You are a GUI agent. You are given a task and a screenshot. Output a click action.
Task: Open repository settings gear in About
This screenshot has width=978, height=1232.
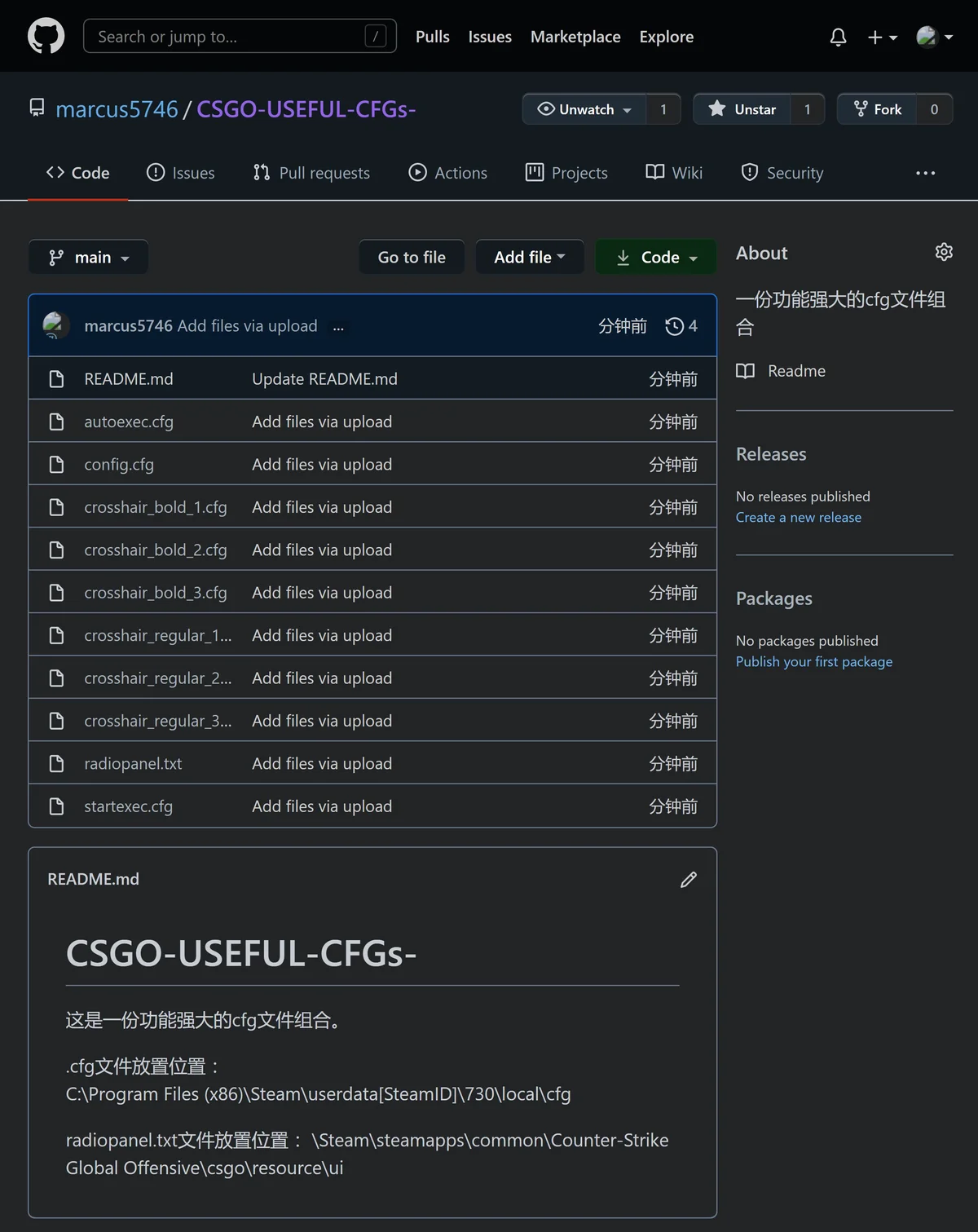[x=944, y=252]
